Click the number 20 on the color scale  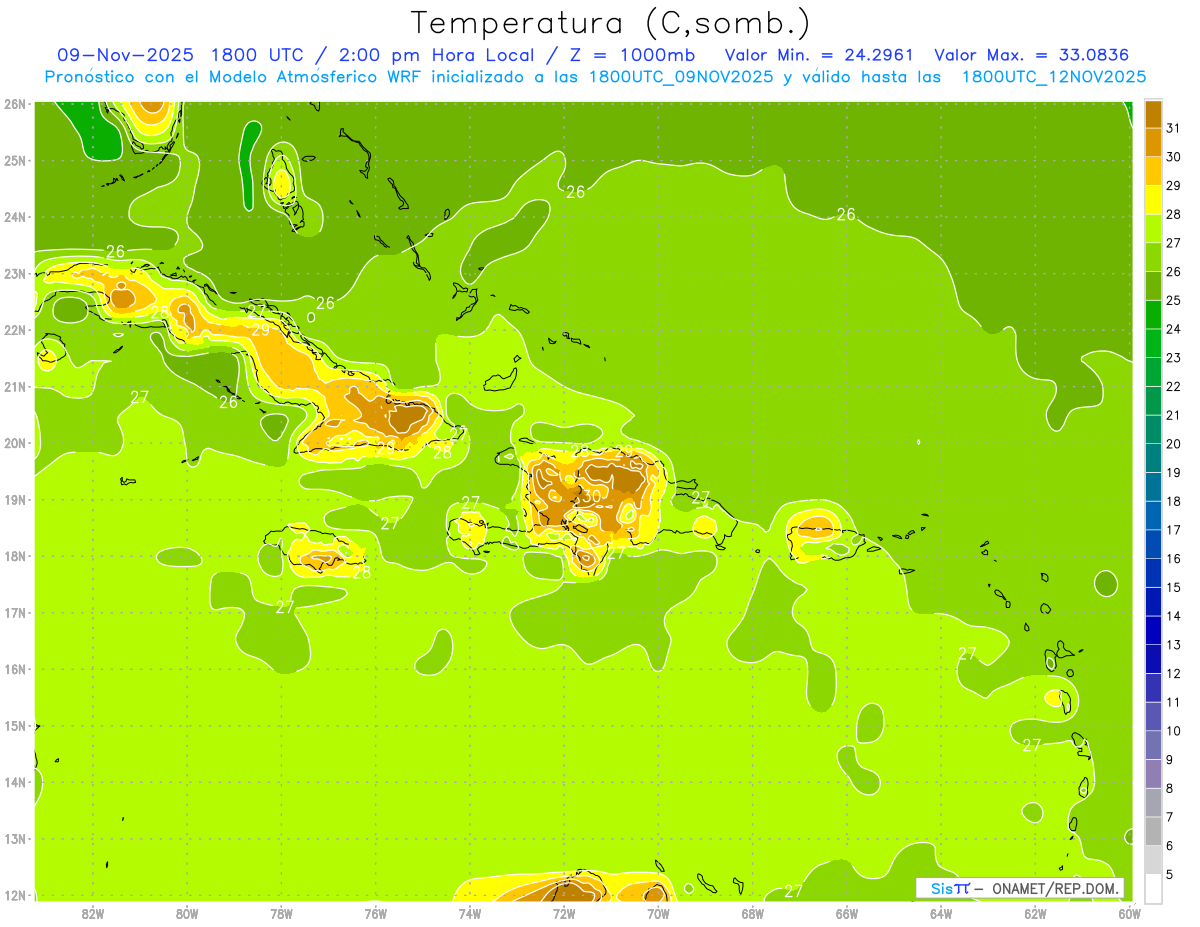coord(1173,444)
